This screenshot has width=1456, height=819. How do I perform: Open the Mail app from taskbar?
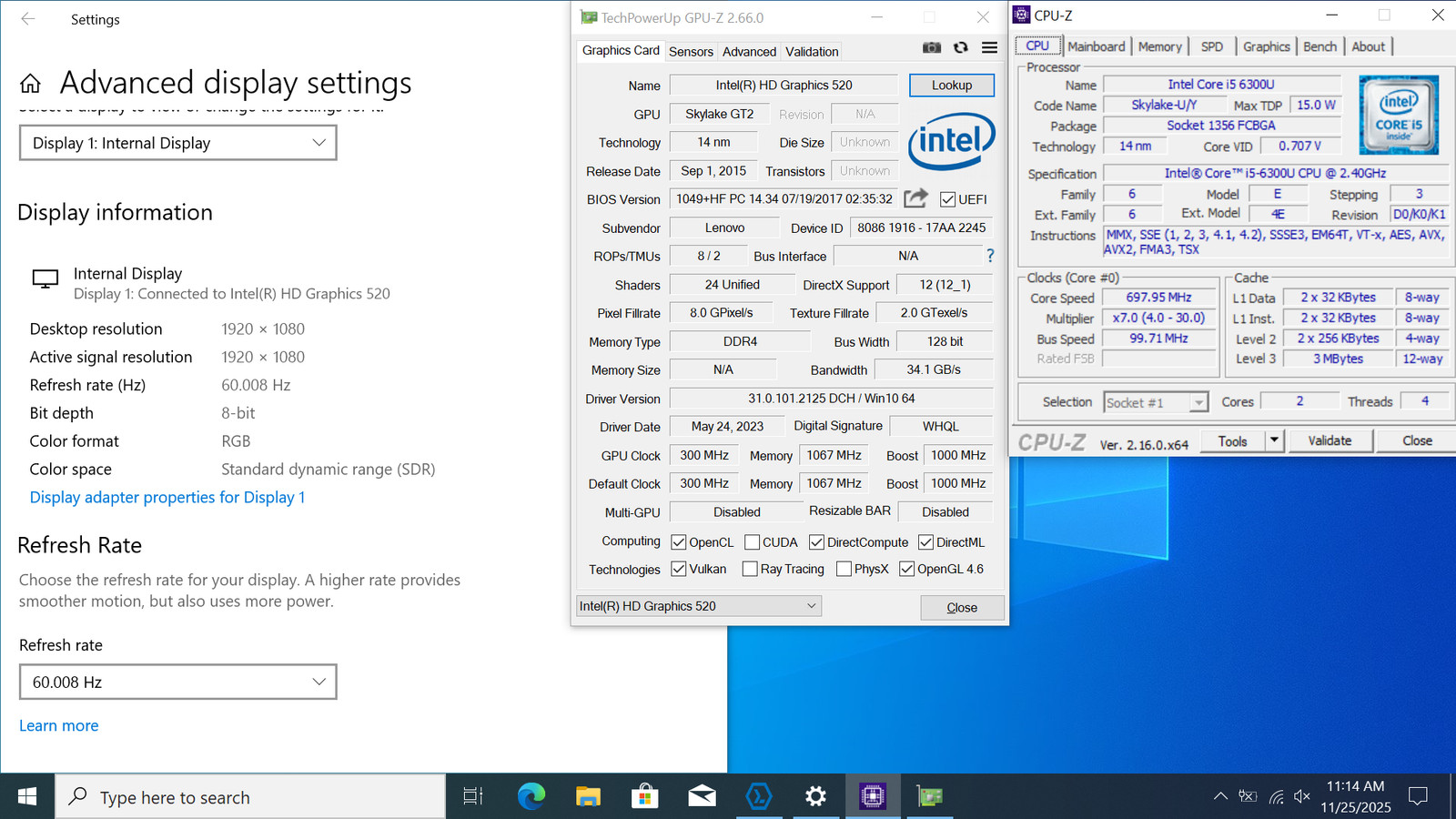click(x=702, y=797)
